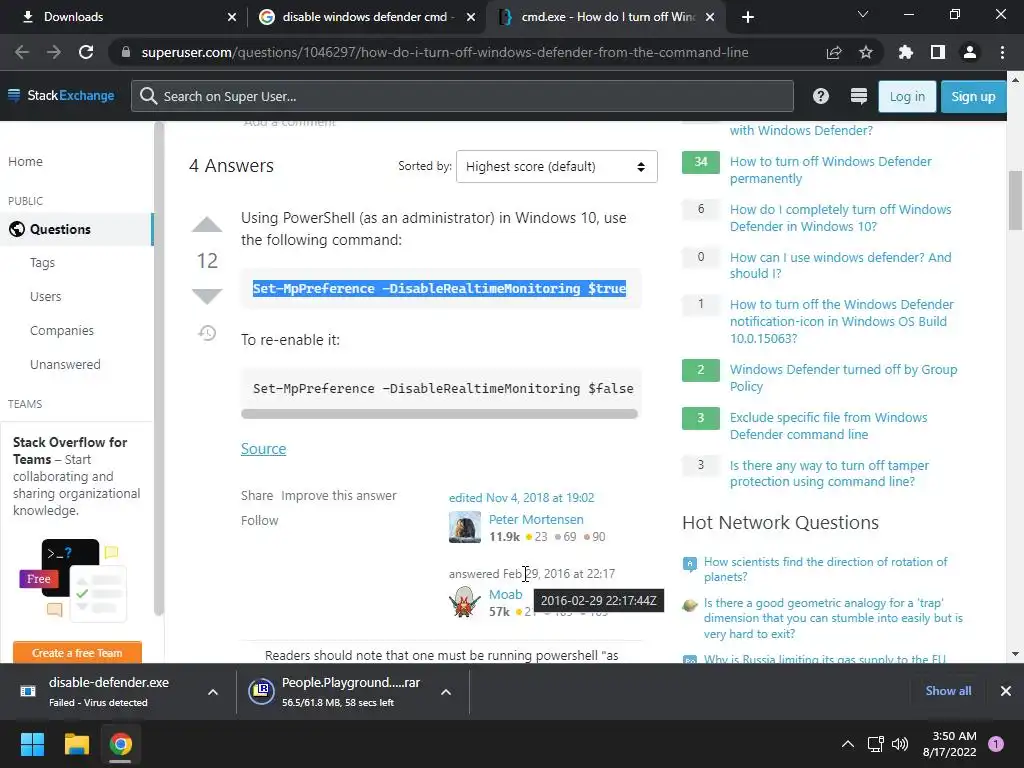
Task: Follow this answer
Action: (x=259, y=520)
